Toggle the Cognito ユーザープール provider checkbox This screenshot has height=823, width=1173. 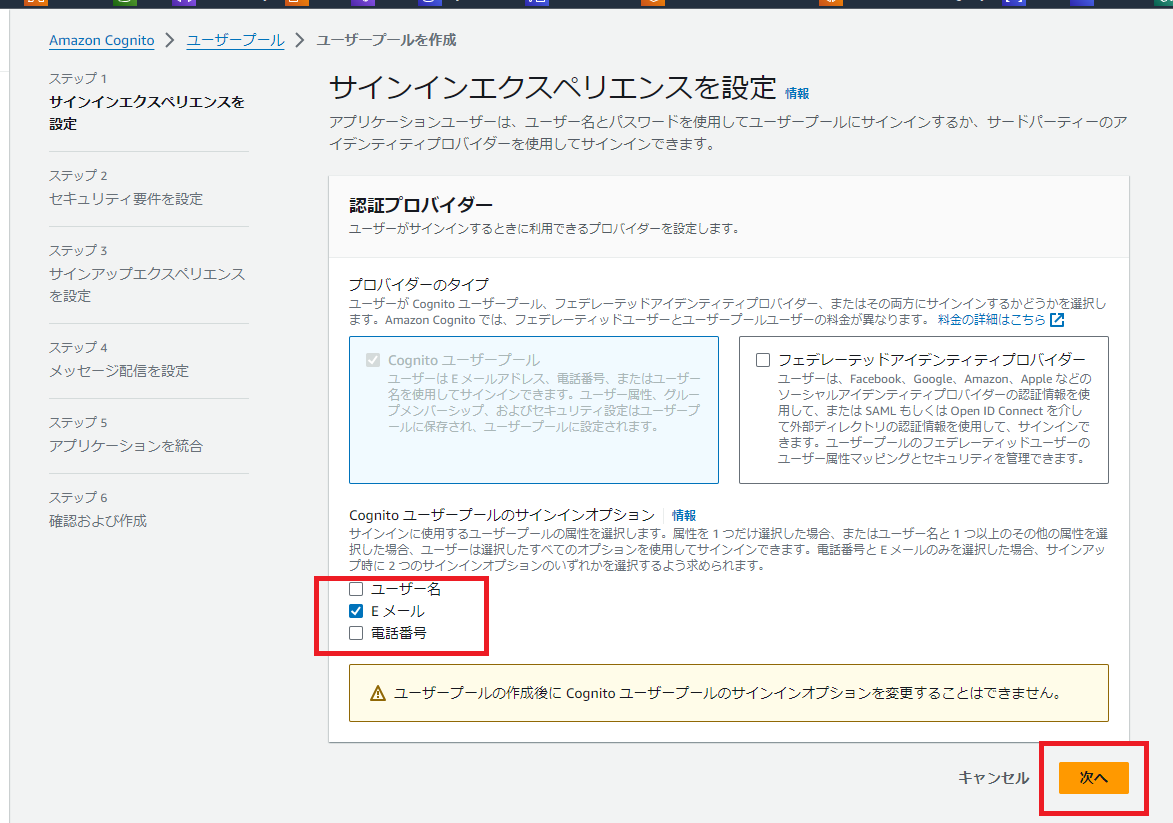click(x=373, y=360)
